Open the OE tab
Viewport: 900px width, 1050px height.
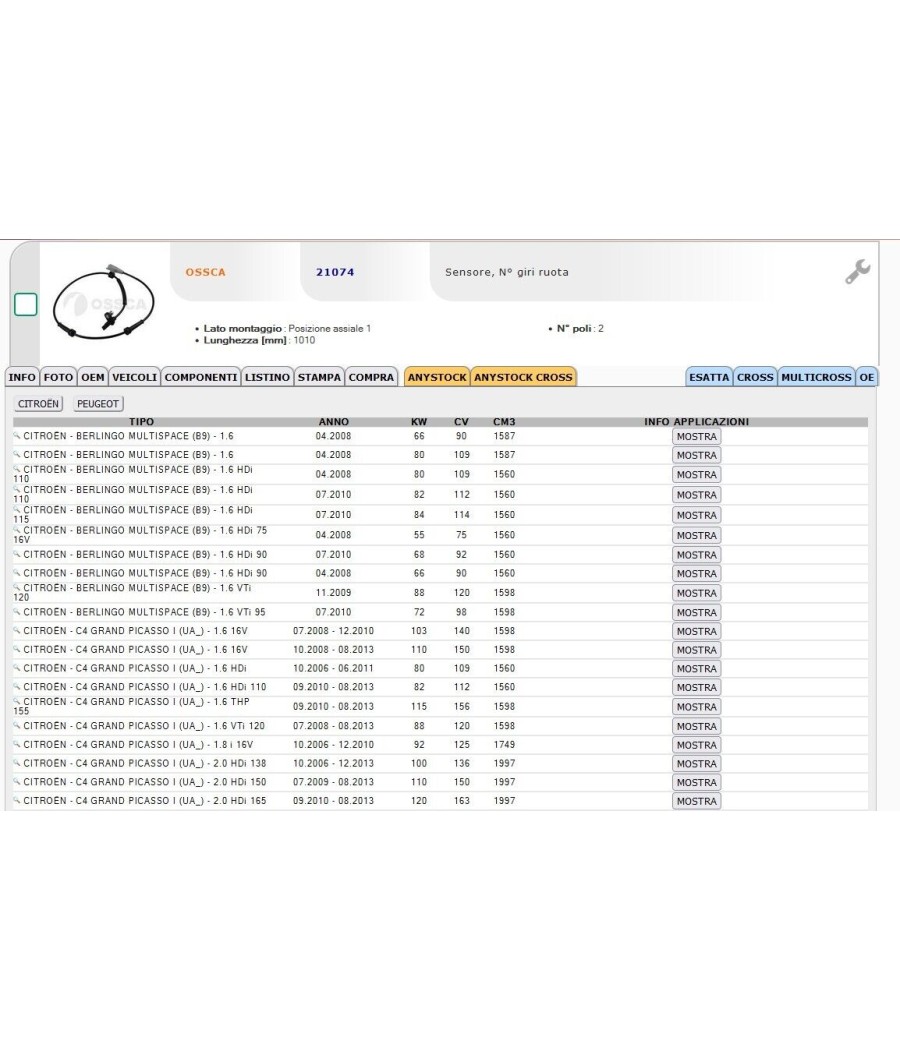coord(867,377)
